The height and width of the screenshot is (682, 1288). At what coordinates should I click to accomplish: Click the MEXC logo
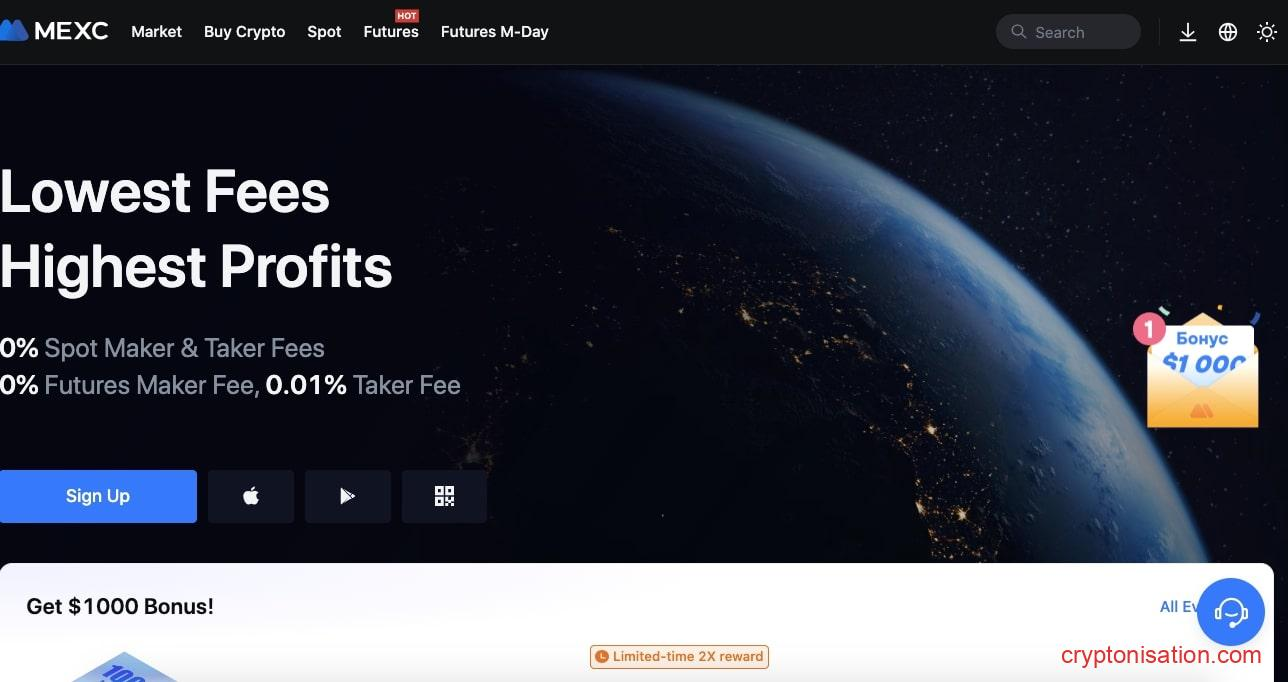(x=55, y=31)
